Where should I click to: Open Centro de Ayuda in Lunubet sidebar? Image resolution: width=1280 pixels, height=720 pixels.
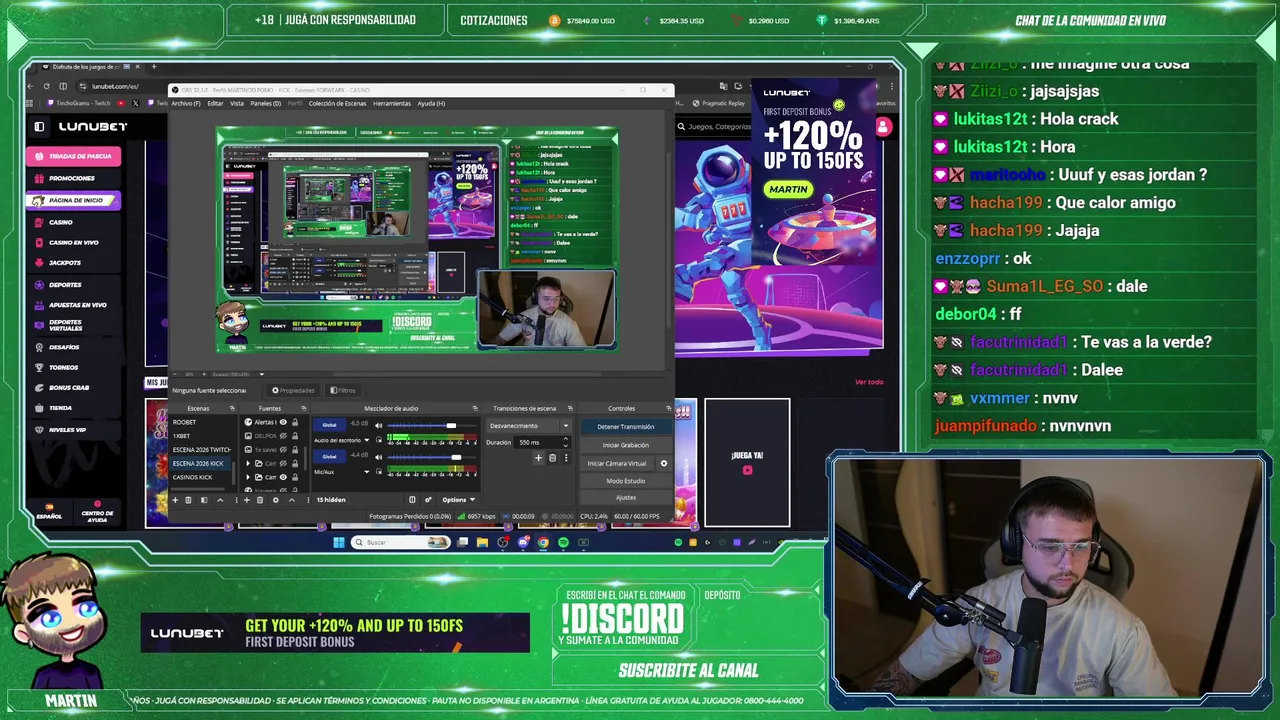tap(97, 511)
